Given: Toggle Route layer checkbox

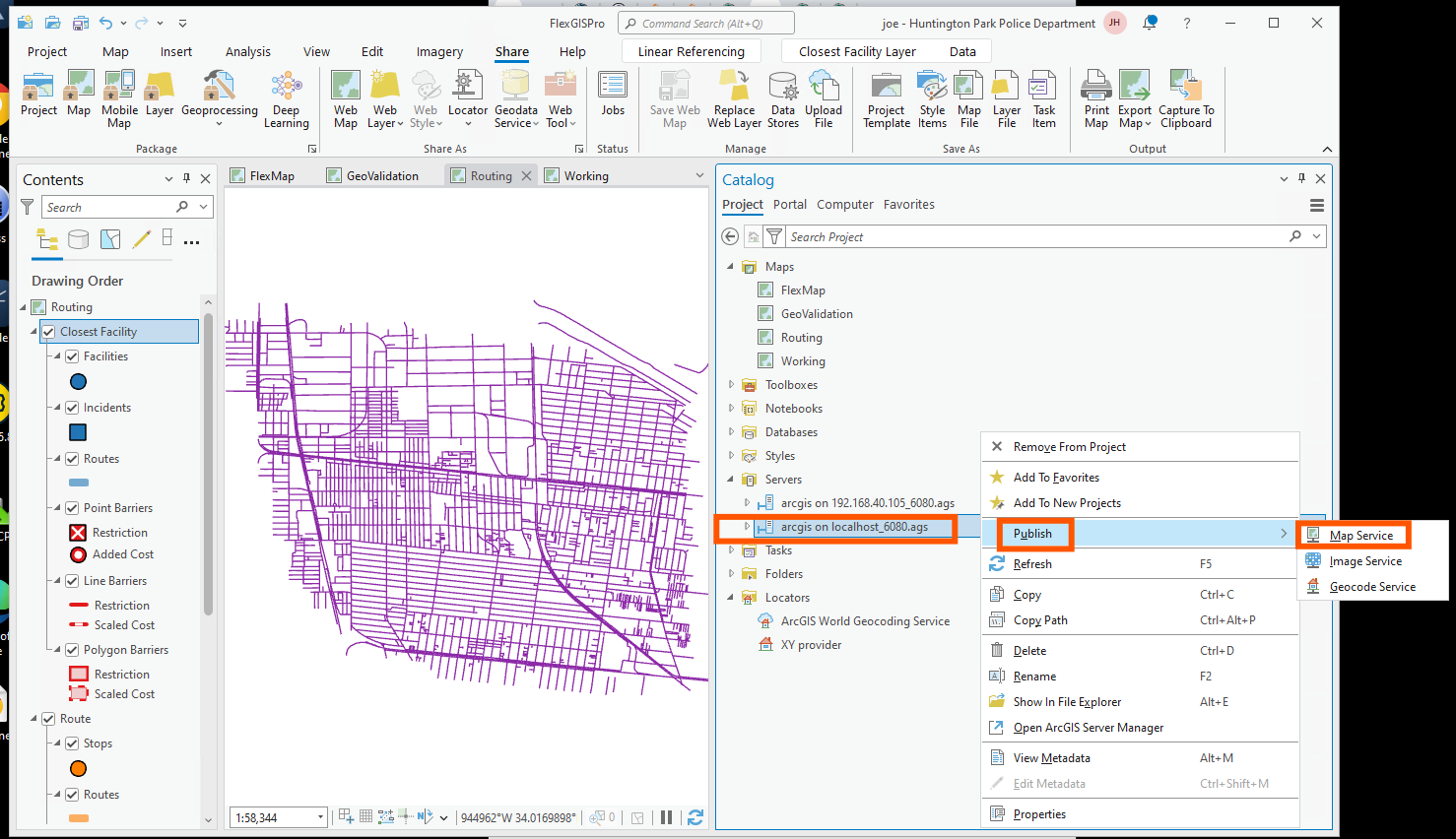Looking at the screenshot, I should [x=48, y=719].
